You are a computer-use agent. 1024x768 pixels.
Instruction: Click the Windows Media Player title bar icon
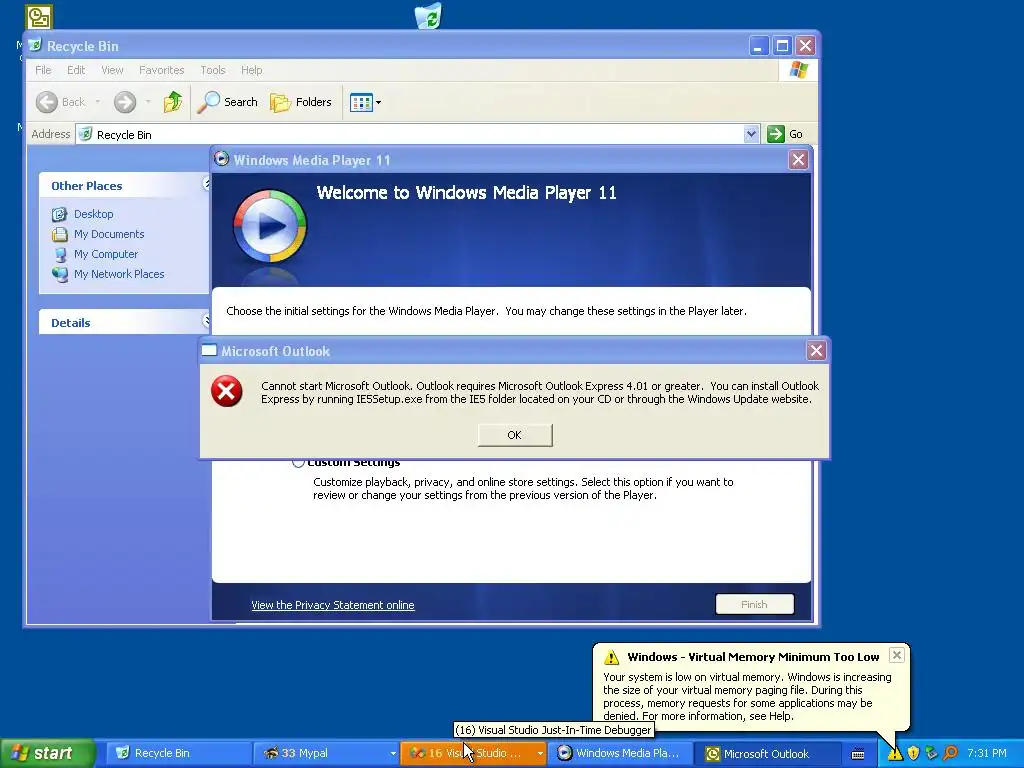point(221,159)
